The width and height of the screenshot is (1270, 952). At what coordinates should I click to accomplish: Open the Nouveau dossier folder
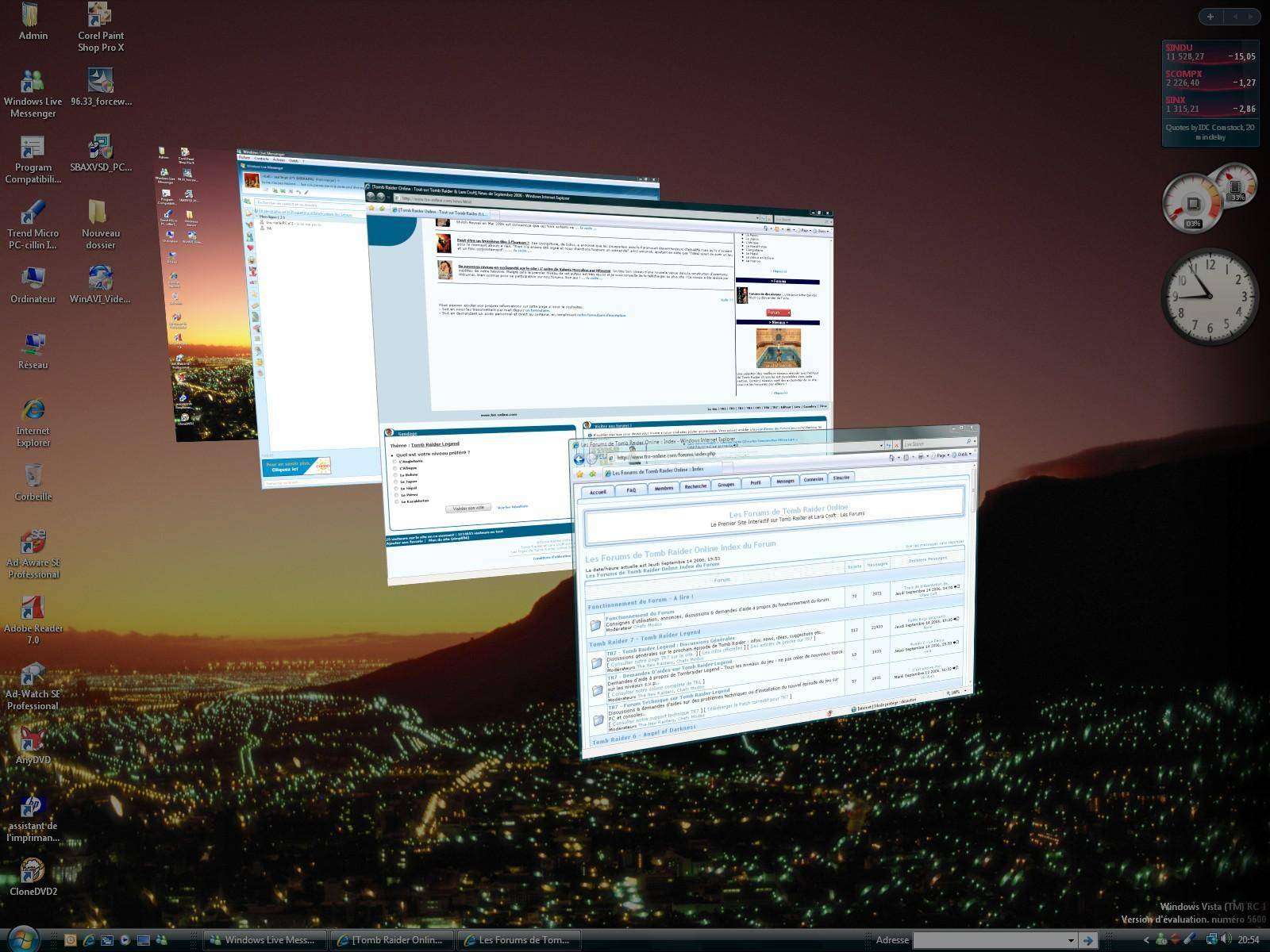100,225
